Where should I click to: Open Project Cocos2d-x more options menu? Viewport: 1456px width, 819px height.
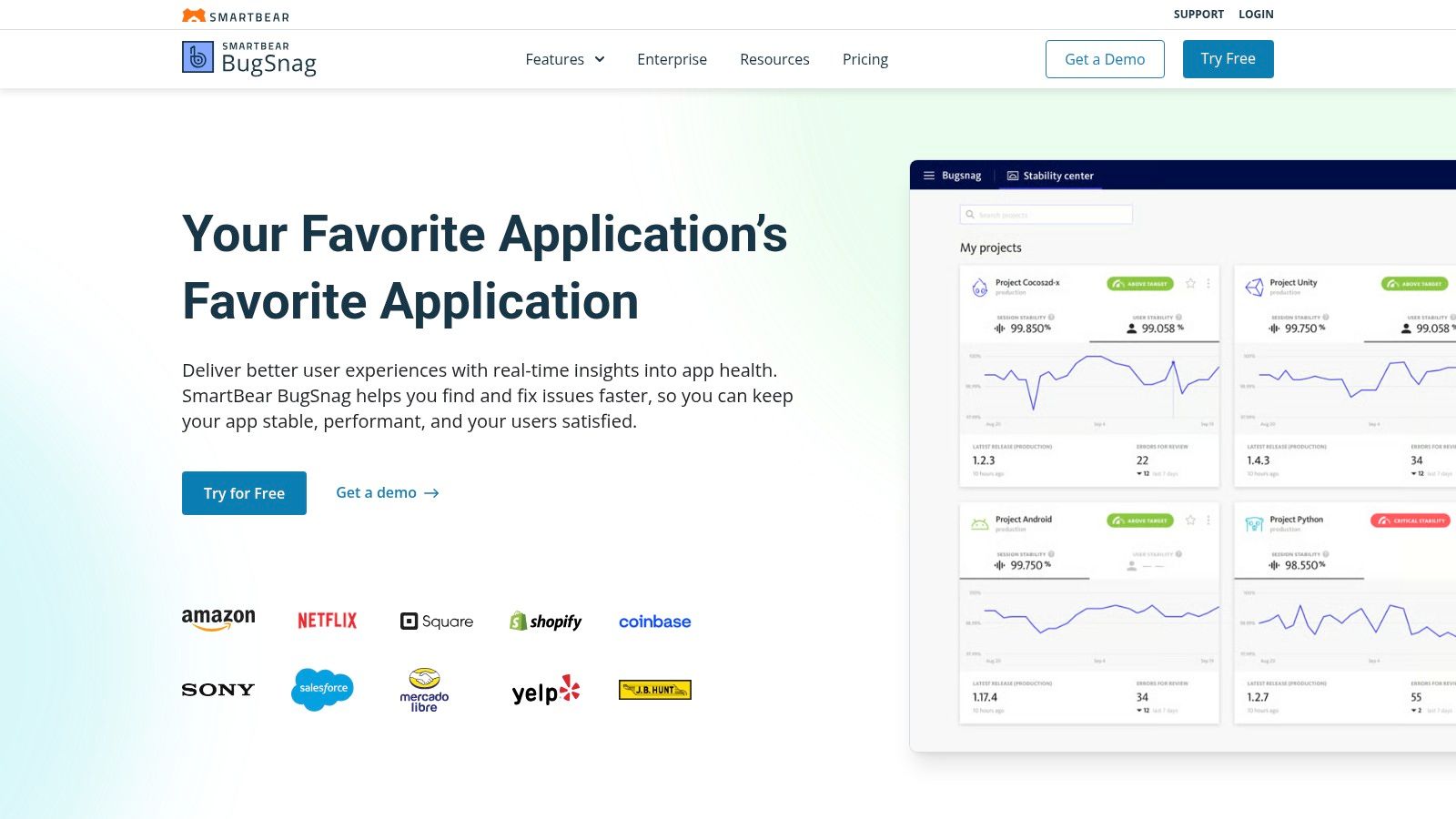click(1208, 283)
